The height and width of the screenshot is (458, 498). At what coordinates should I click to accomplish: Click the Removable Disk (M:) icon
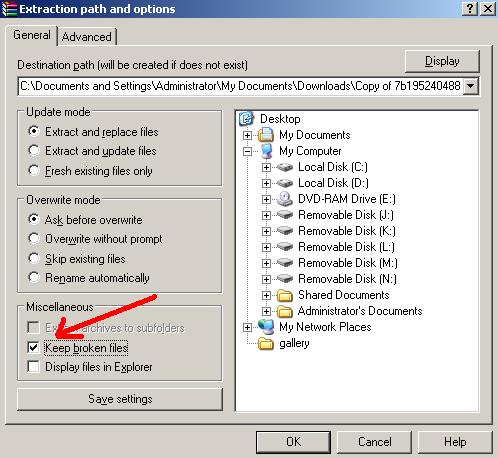(285, 263)
